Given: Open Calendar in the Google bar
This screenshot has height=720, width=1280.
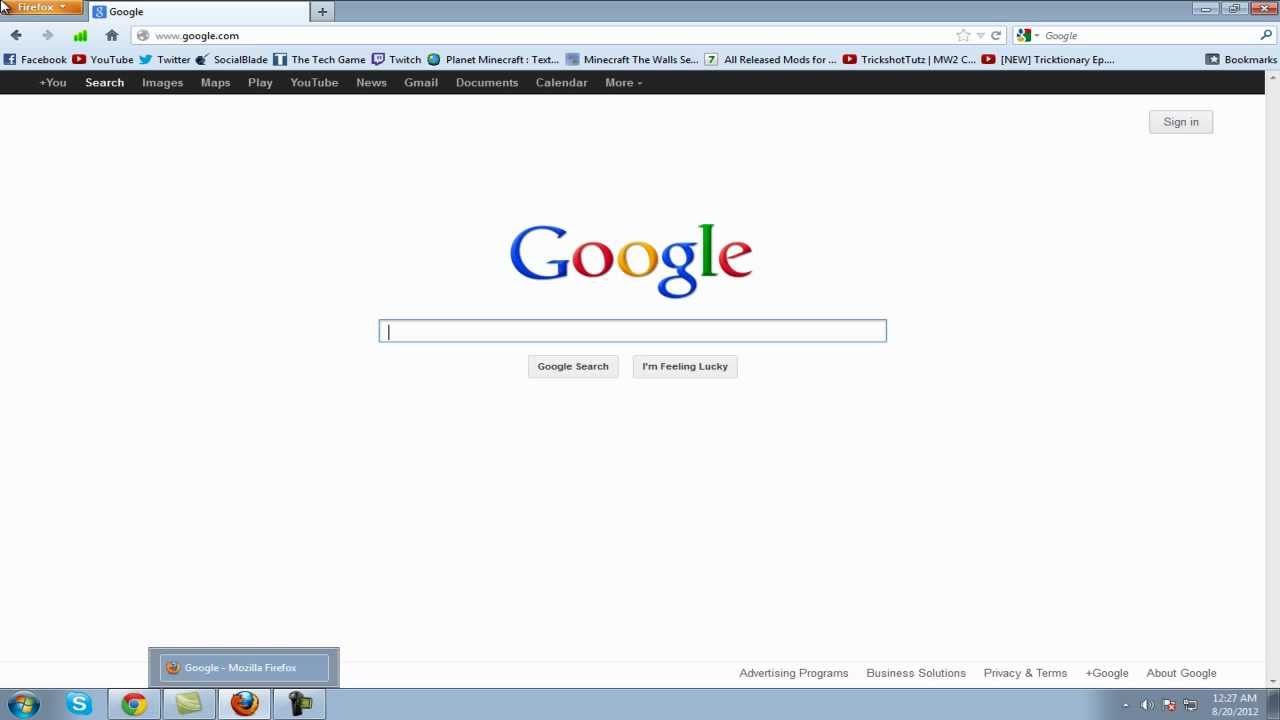Looking at the screenshot, I should pos(561,83).
